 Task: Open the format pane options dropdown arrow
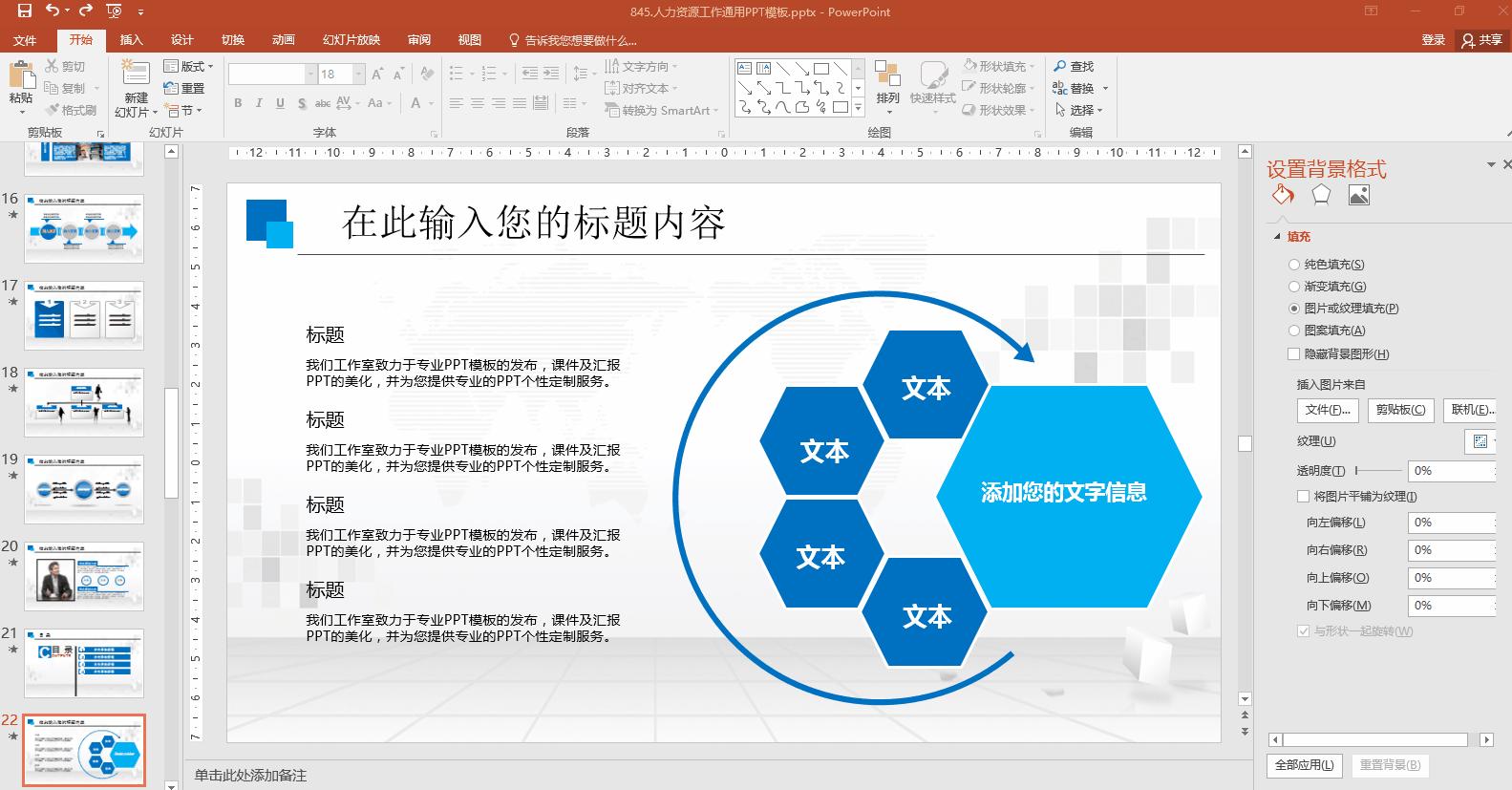click(x=1491, y=165)
